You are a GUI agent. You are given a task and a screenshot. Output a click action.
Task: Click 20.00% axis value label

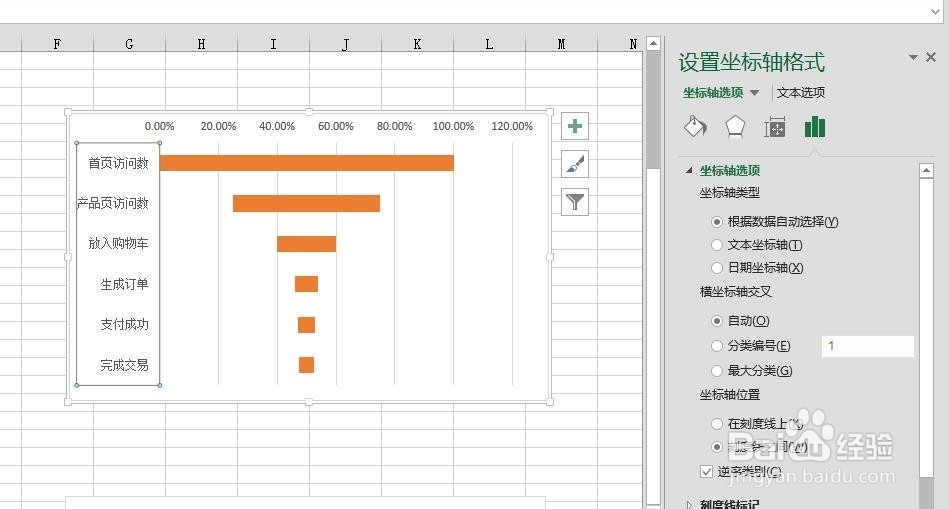(x=218, y=126)
